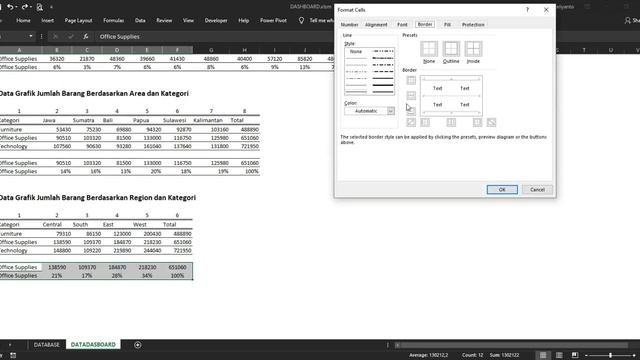Select the thickest solid line style
Screen dimensions: 640x360
(x=383, y=85)
